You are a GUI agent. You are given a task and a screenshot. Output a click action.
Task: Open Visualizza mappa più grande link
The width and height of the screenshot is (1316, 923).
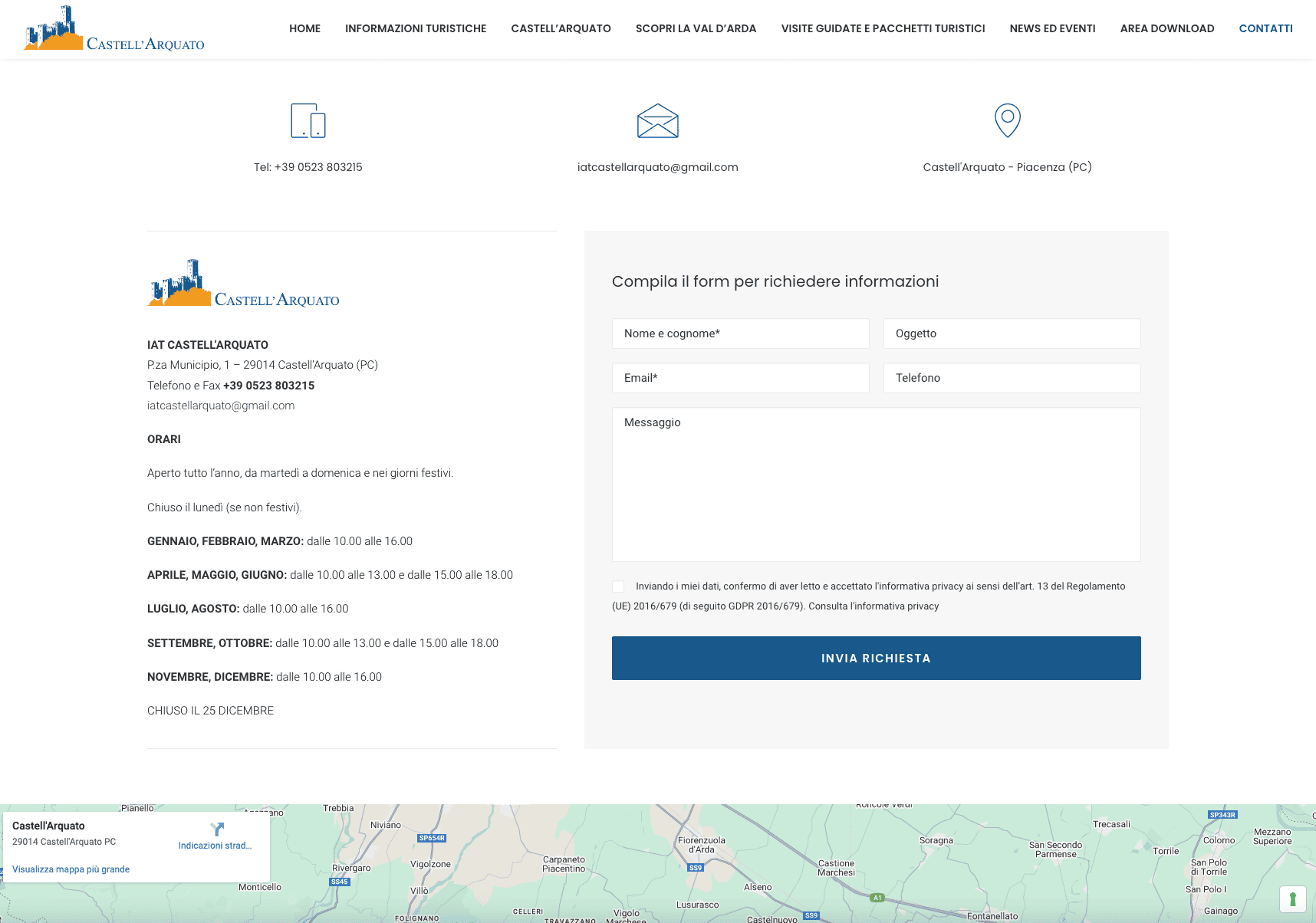71,869
